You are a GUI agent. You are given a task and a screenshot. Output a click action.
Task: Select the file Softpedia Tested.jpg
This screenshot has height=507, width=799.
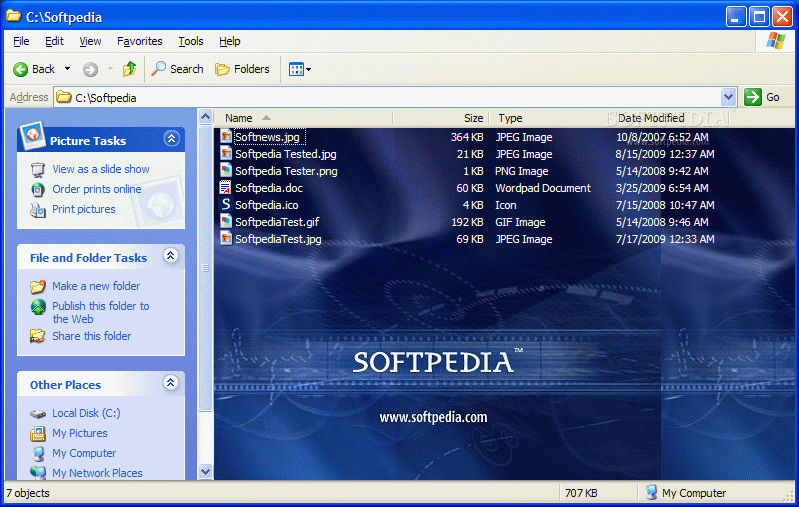click(x=285, y=154)
